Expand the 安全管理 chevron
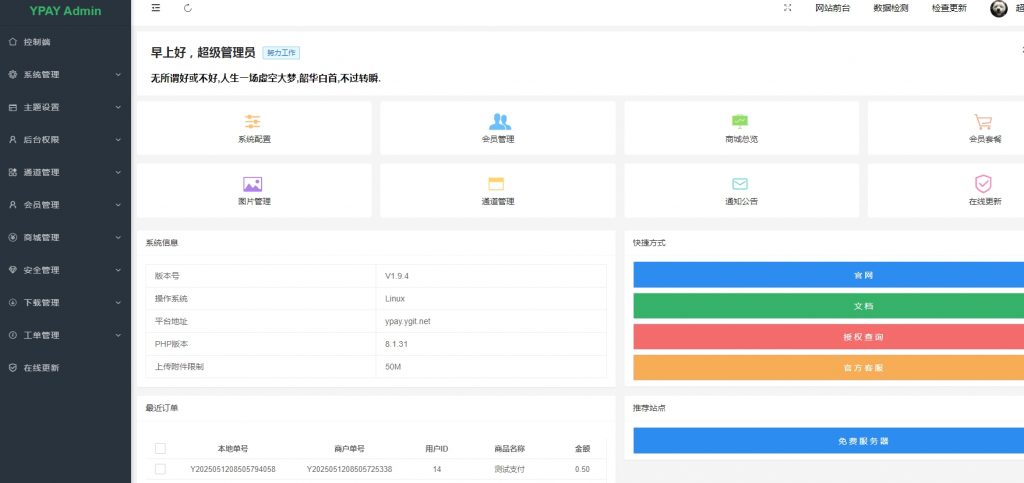 pyautogui.click(x=118, y=270)
